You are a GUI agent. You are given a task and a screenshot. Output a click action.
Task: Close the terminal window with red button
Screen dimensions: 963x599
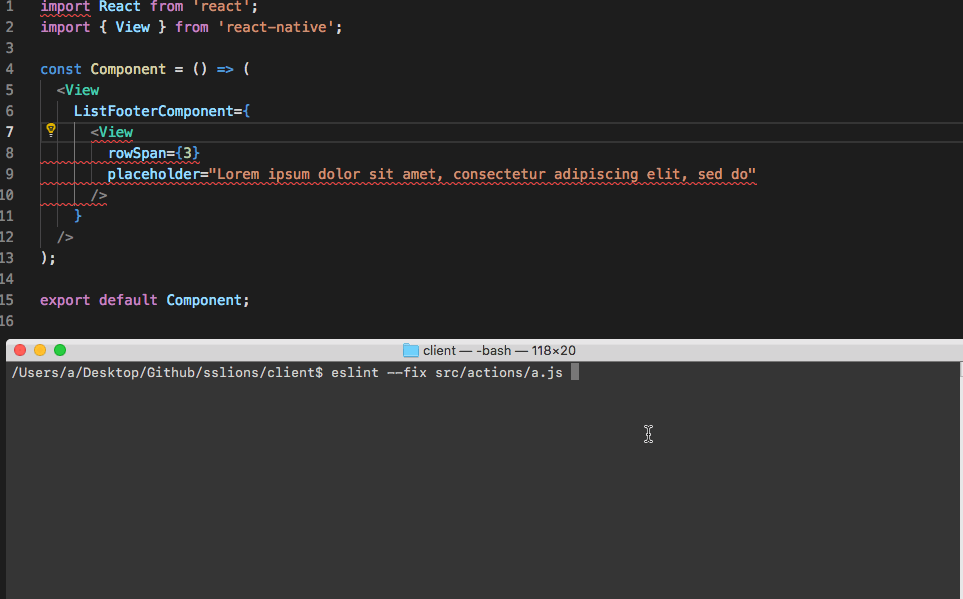click(20, 350)
